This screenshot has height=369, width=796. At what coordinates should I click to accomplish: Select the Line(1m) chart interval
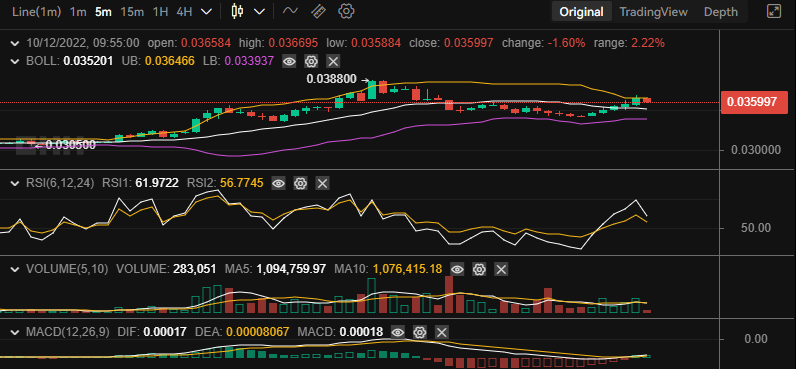(x=37, y=12)
